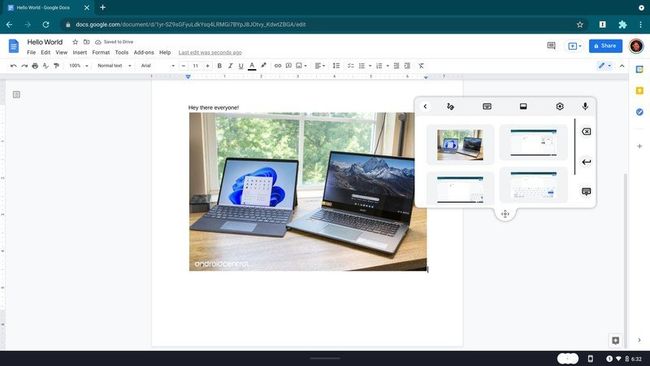Star the Hello World document
Viewport: 650px width, 366px height.
tap(75, 42)
